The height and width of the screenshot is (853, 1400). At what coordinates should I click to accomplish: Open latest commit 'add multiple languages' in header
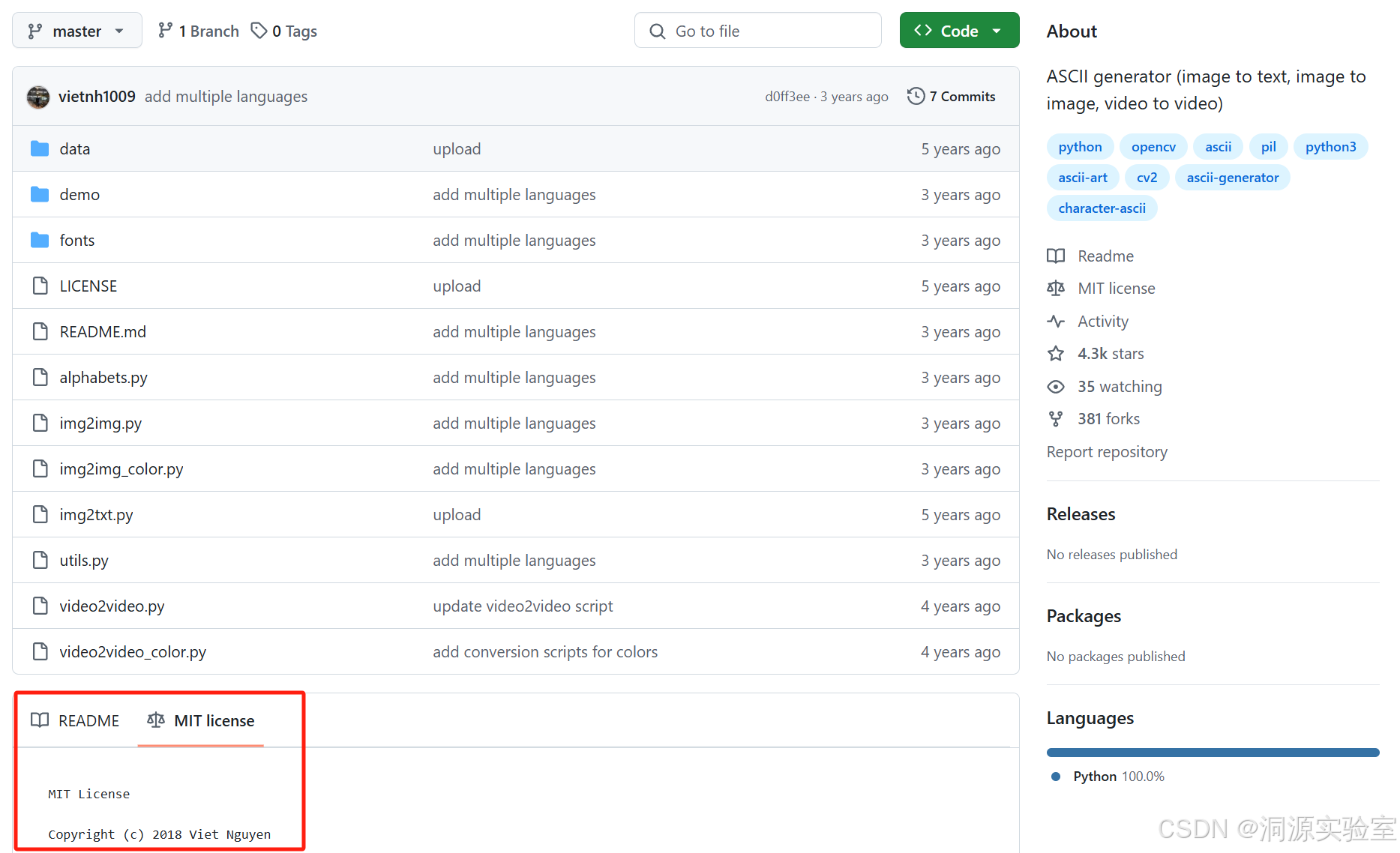tap(226, 97)
